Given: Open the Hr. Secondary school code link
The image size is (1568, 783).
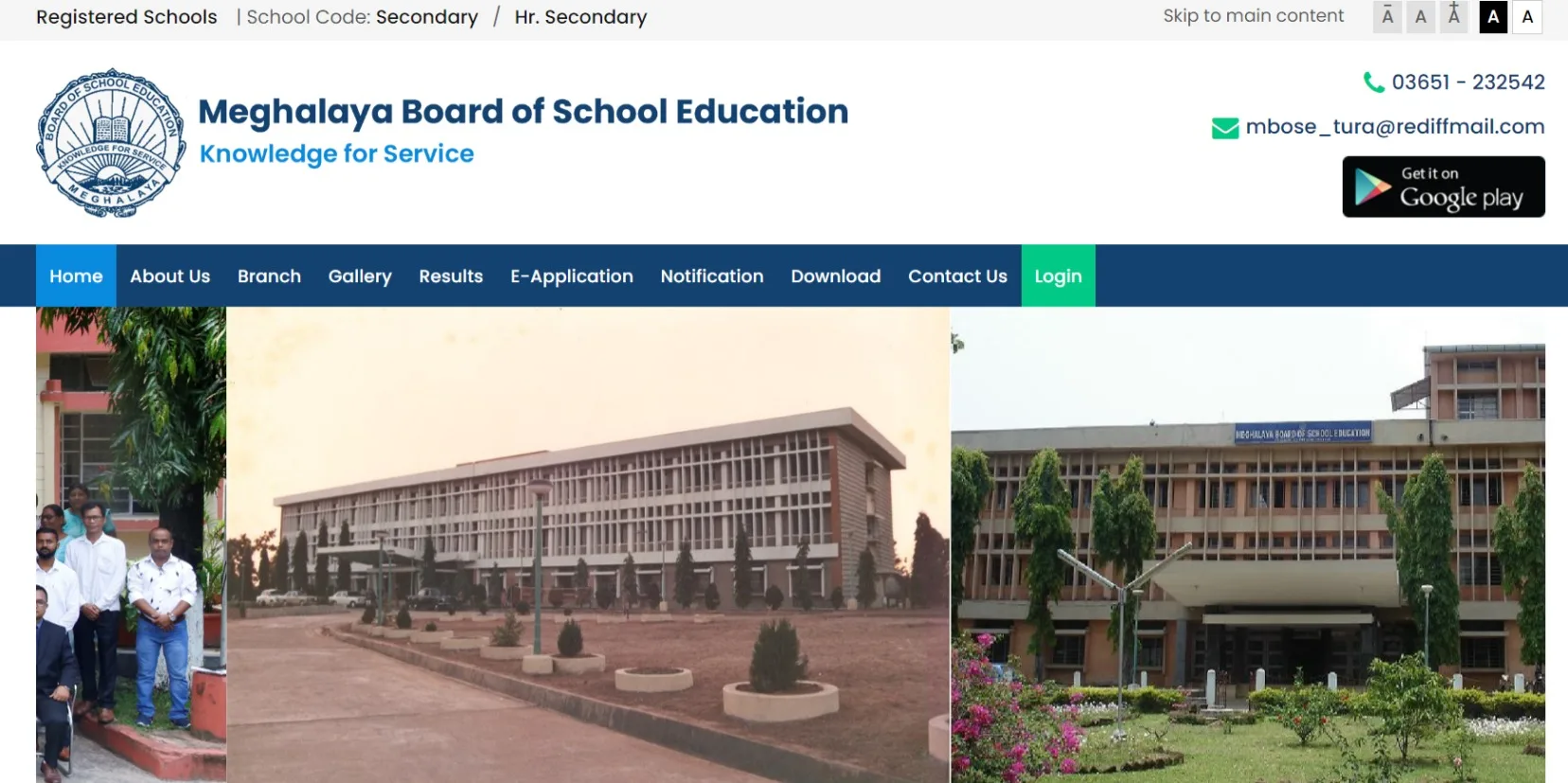Looking at the screenshot, I should click(580, 17).
